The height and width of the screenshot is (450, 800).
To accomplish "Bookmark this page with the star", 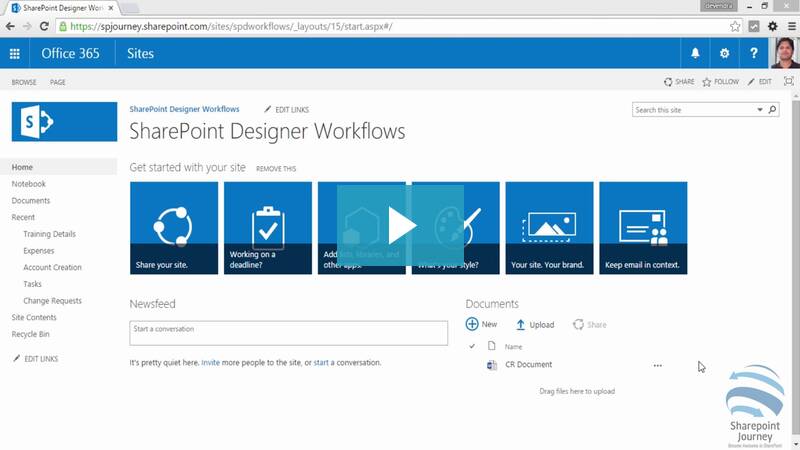I will pyautogui.click(x=735, y=27).
